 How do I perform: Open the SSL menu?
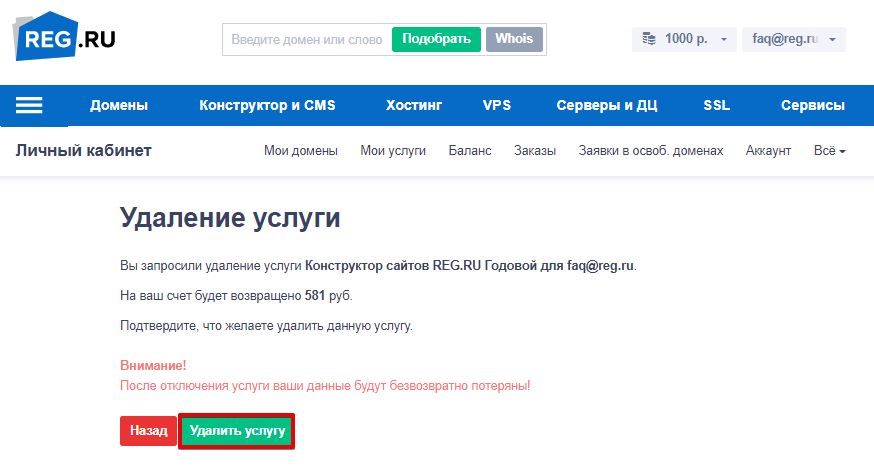pyautogui.click(x=716, y=105)
